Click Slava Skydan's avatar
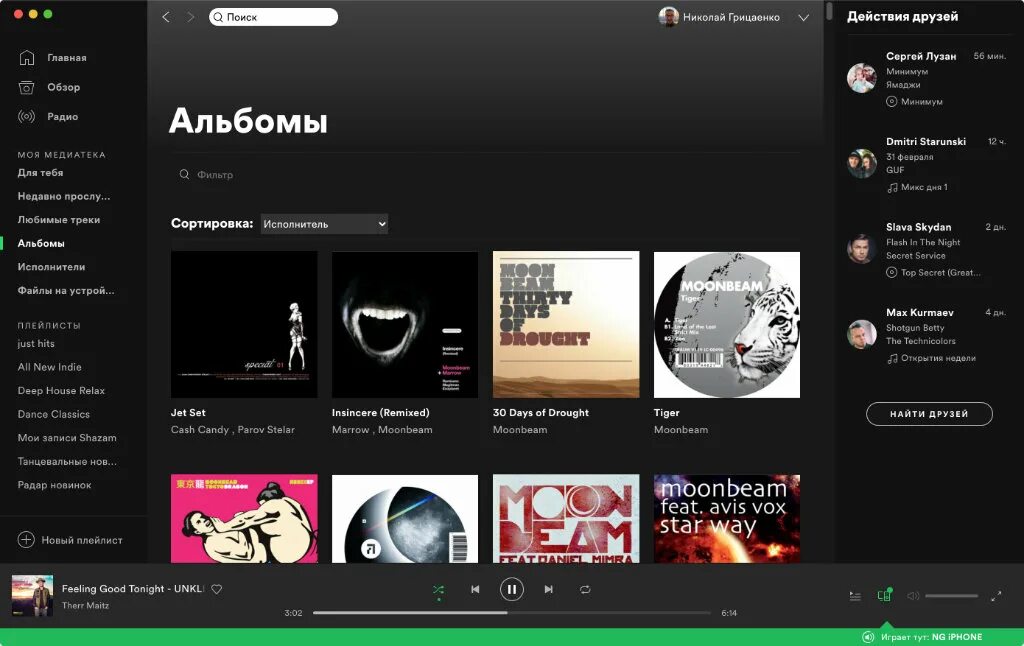This screenshot has width=1024, height=646. 861,249
